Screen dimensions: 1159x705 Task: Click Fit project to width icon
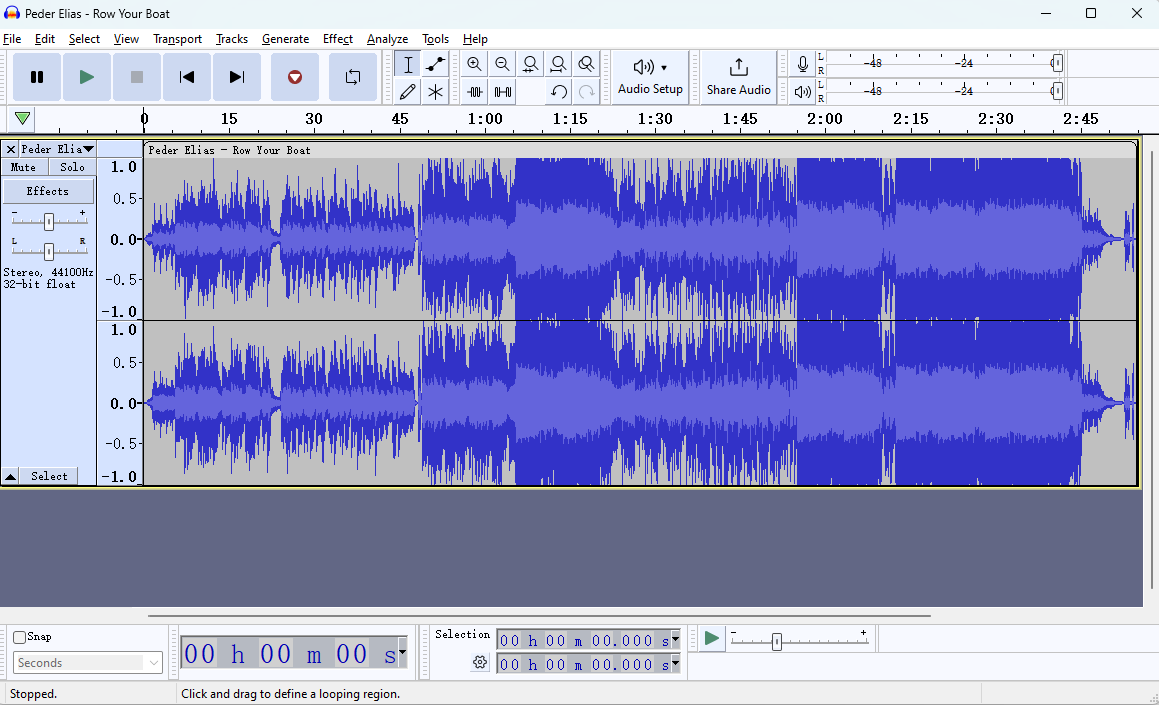pyautogui.click(x=558, y=64)
